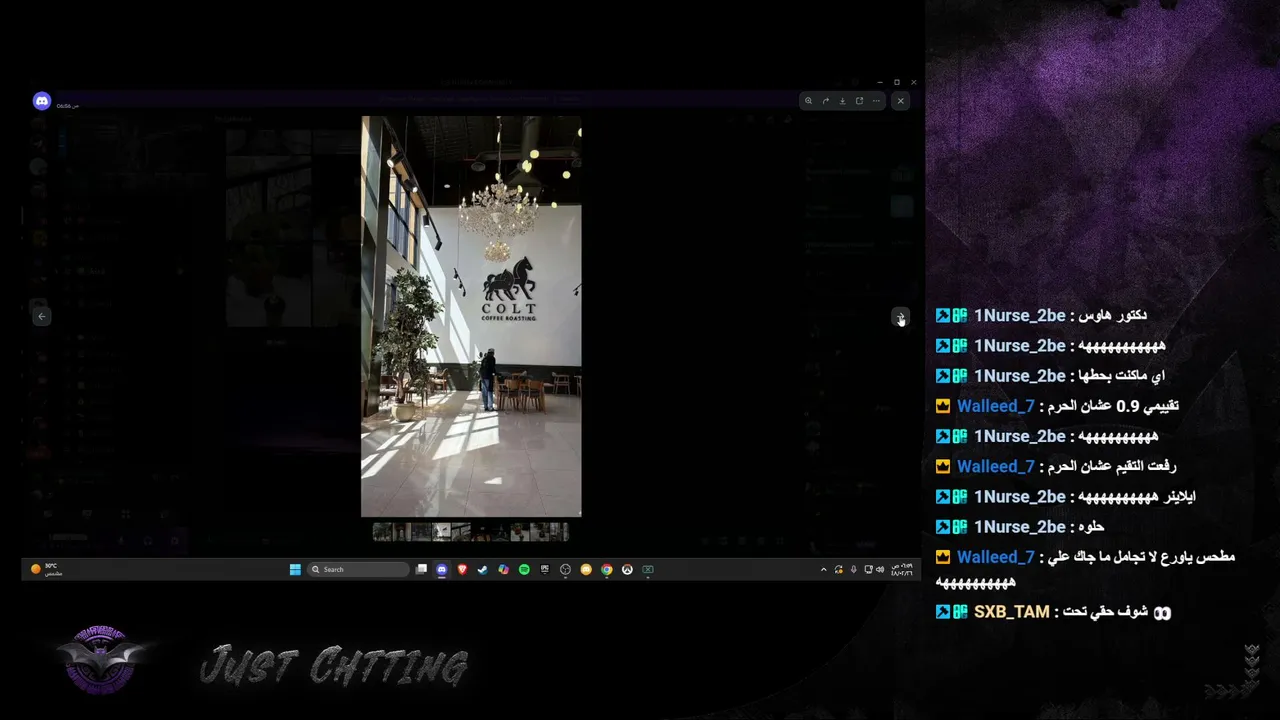Select the first thumbnail in the image strip
Image resolution: width=1280 pixels, height=720 pixels.
click(382, 532)
